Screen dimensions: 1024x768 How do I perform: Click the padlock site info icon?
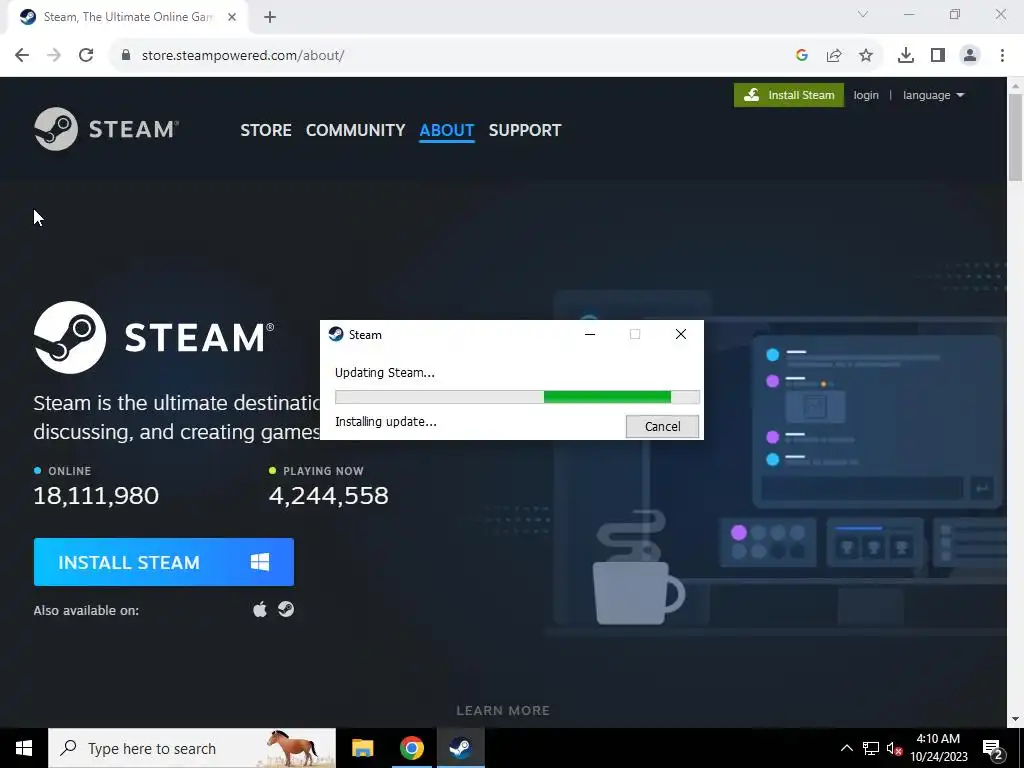(126, 56)
